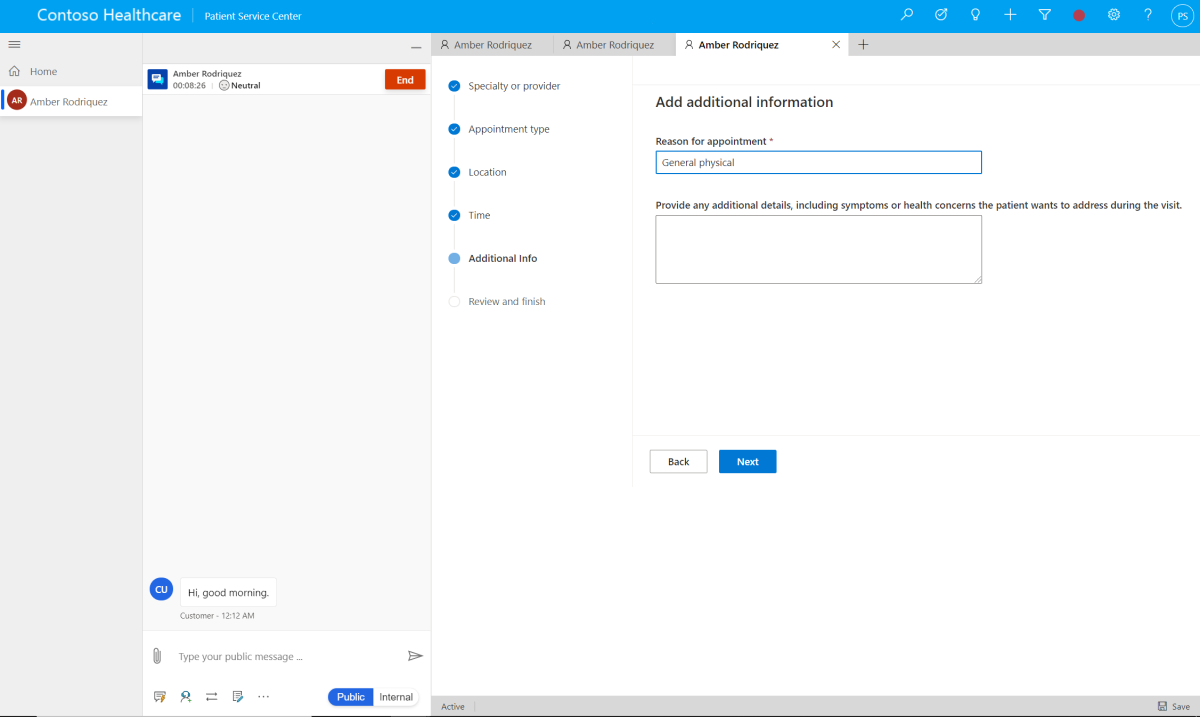Click the plus new record icon in header
Screen dimensions: 1200x717
coord(1010,15)
